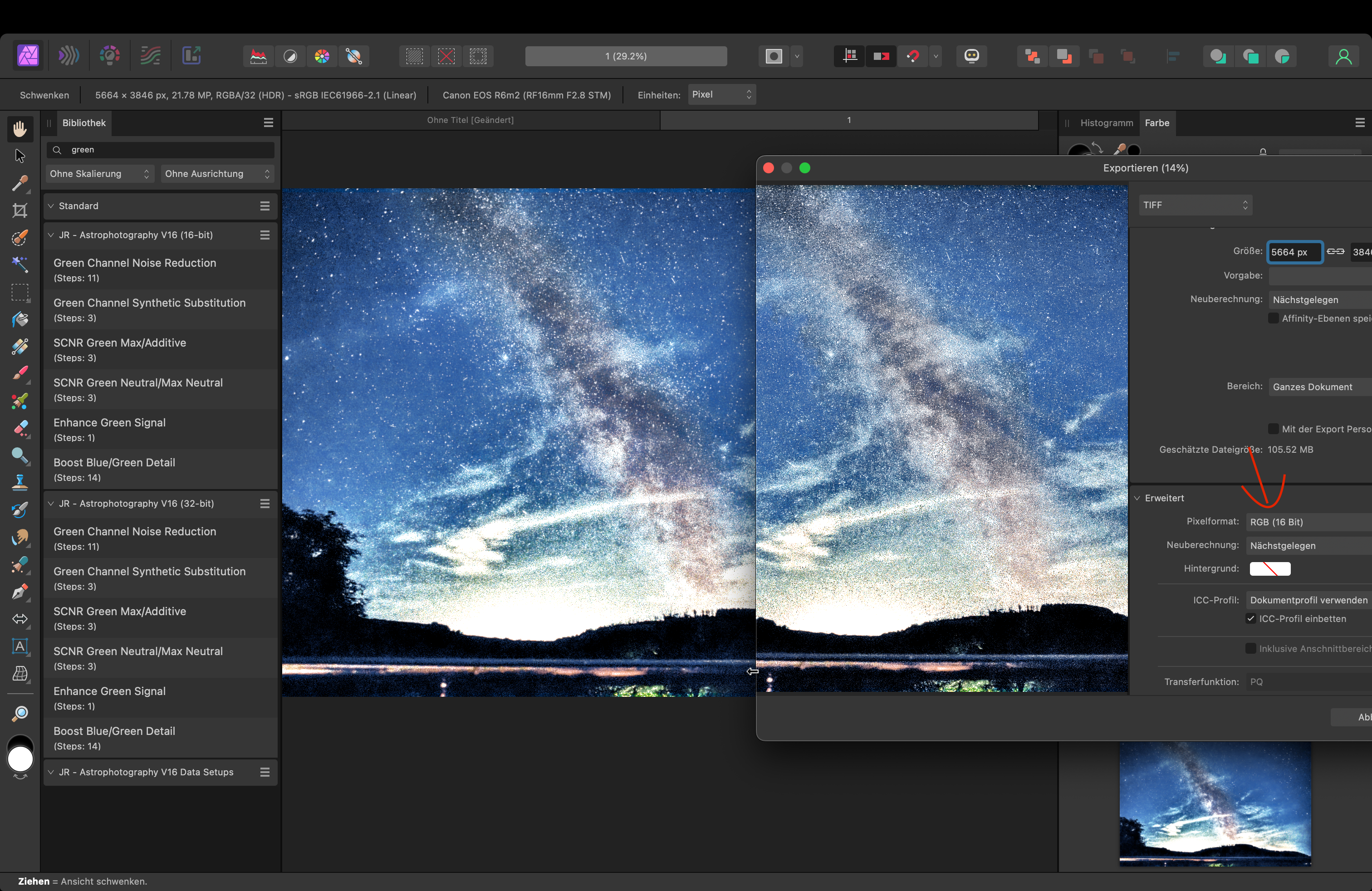
Task: Switch to the Tone Mapping Persona icon
Action: click(x=151, y=56)
